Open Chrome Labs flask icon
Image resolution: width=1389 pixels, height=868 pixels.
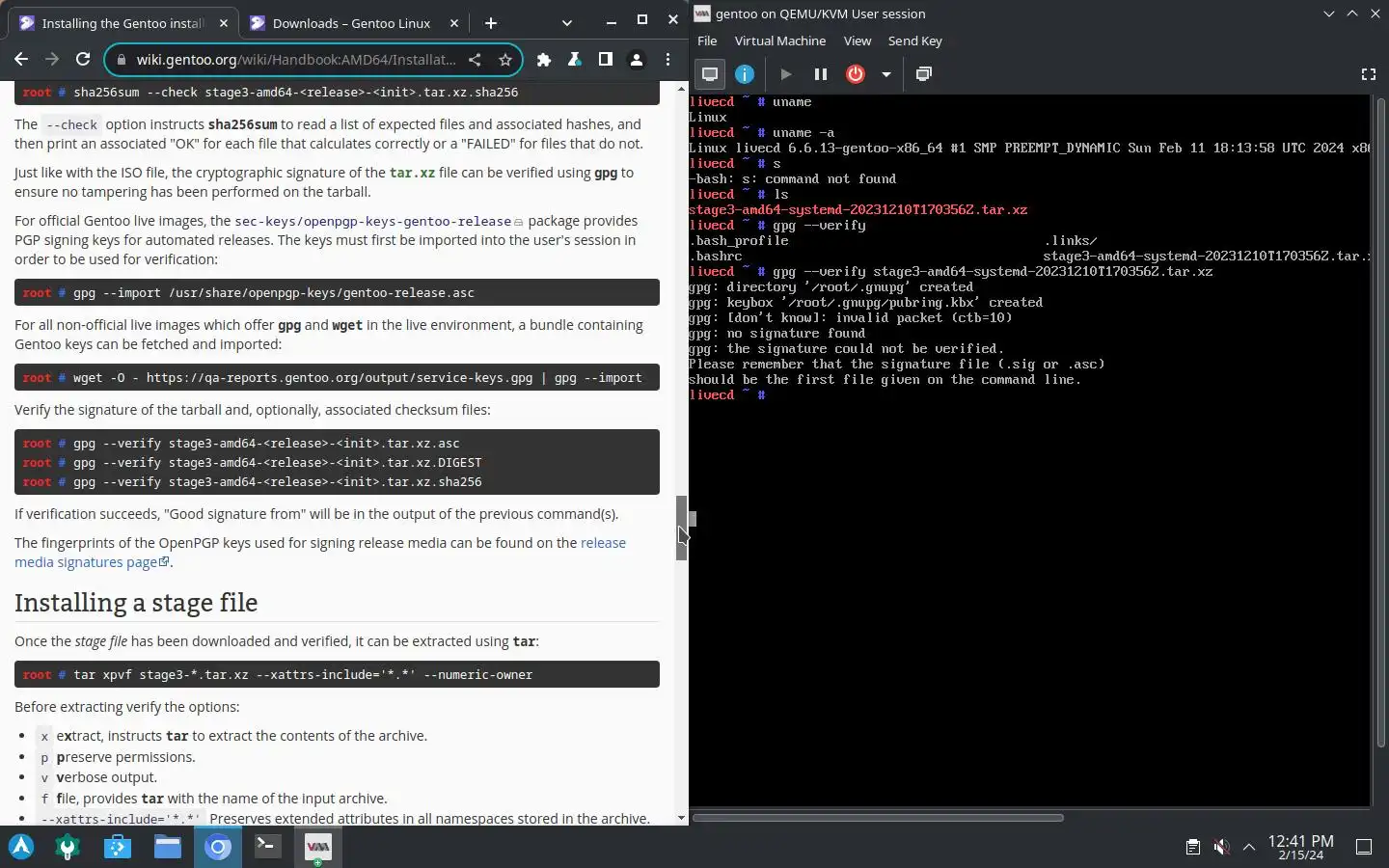pyautogui.click(x=575, y=60)
